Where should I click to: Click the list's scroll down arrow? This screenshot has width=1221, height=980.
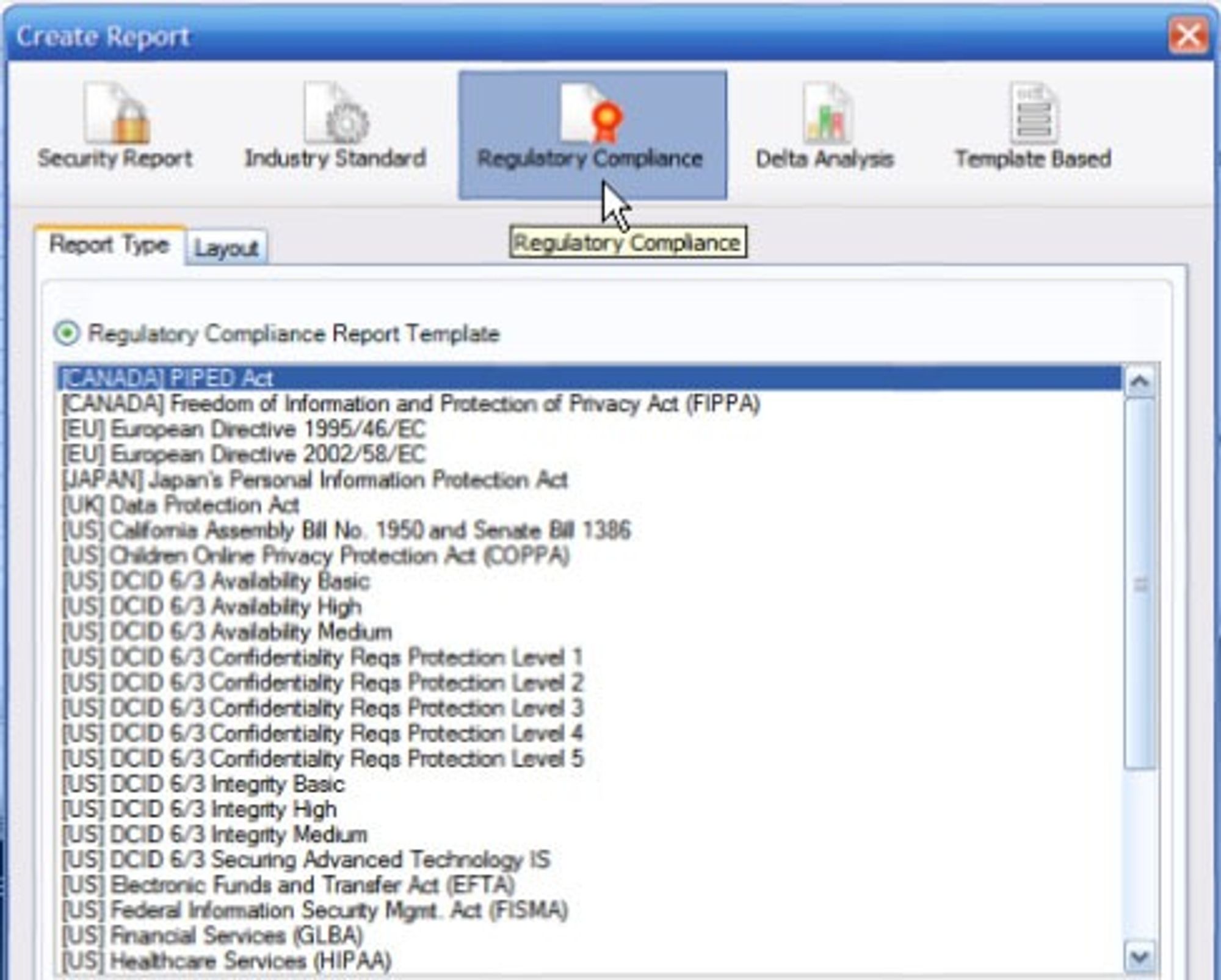pyautogui.click(x=1140, y=956)
